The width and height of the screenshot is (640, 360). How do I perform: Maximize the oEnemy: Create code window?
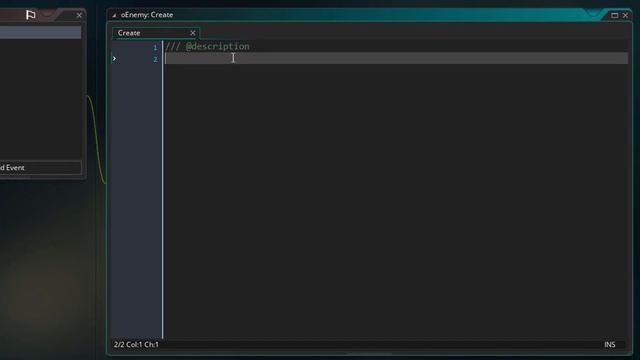click(614, 15)
